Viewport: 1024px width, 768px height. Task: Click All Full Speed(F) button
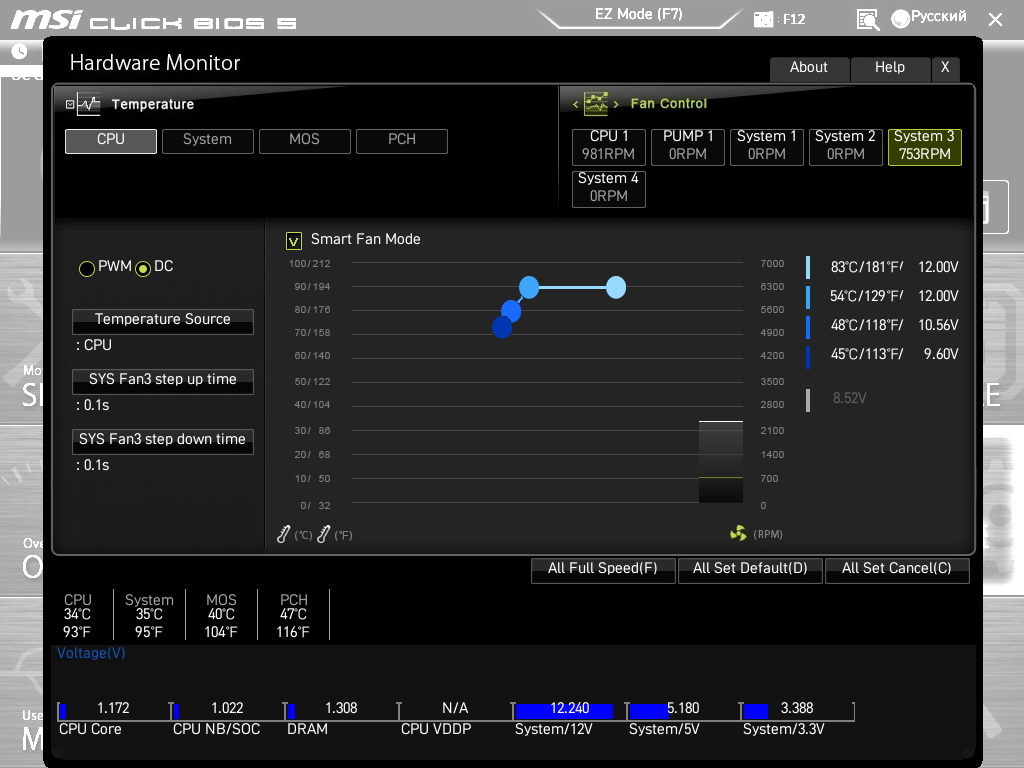[x=603, y=570]
